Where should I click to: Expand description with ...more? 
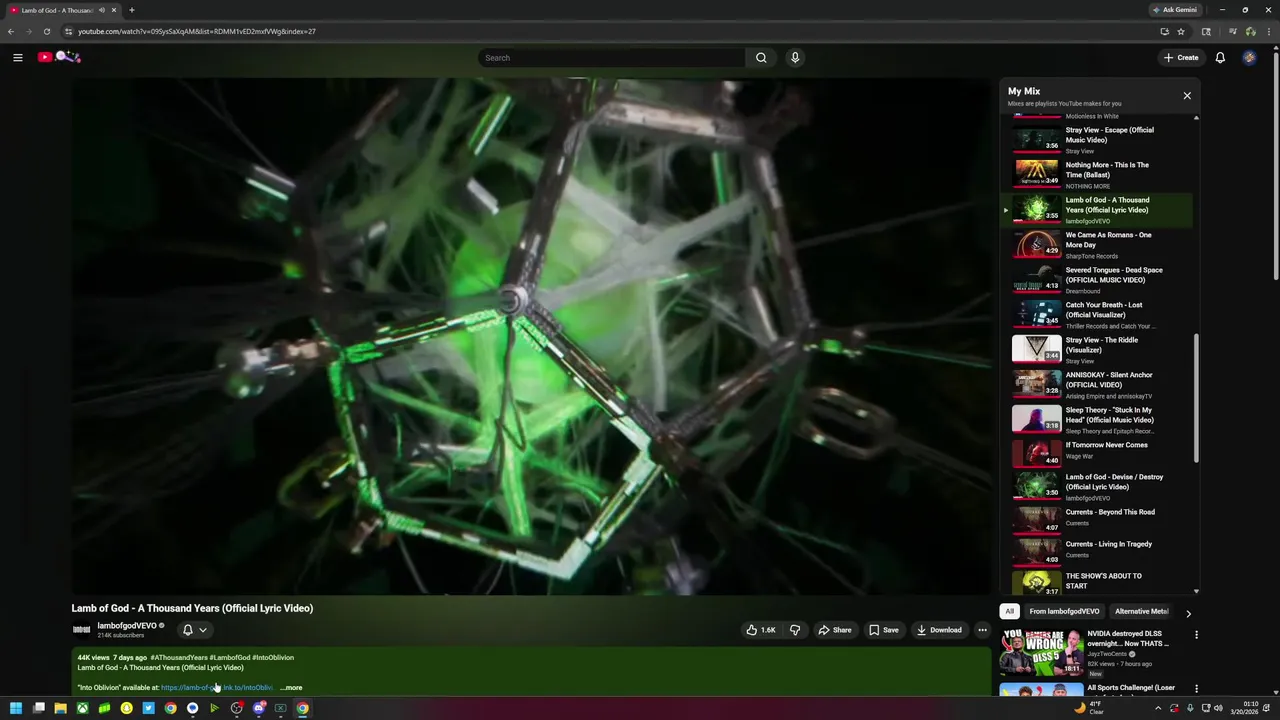click(291, 688)
